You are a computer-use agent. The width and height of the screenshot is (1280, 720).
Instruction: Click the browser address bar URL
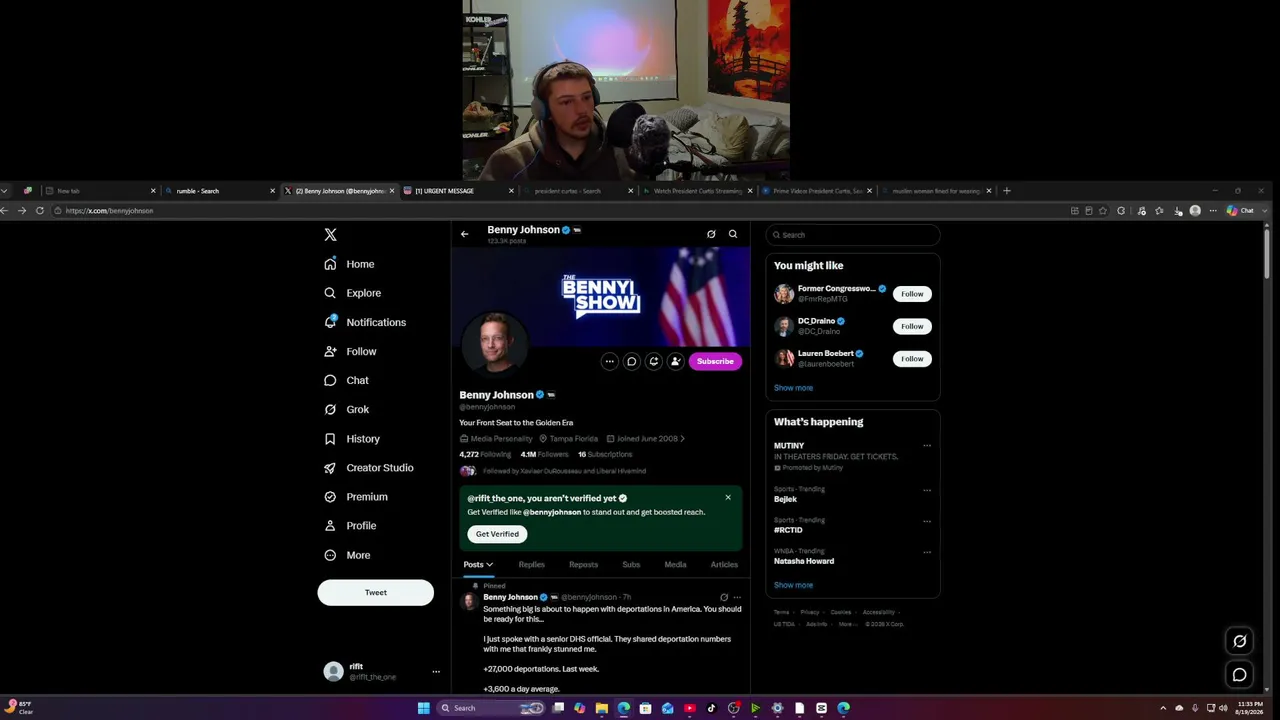(109, 211)
